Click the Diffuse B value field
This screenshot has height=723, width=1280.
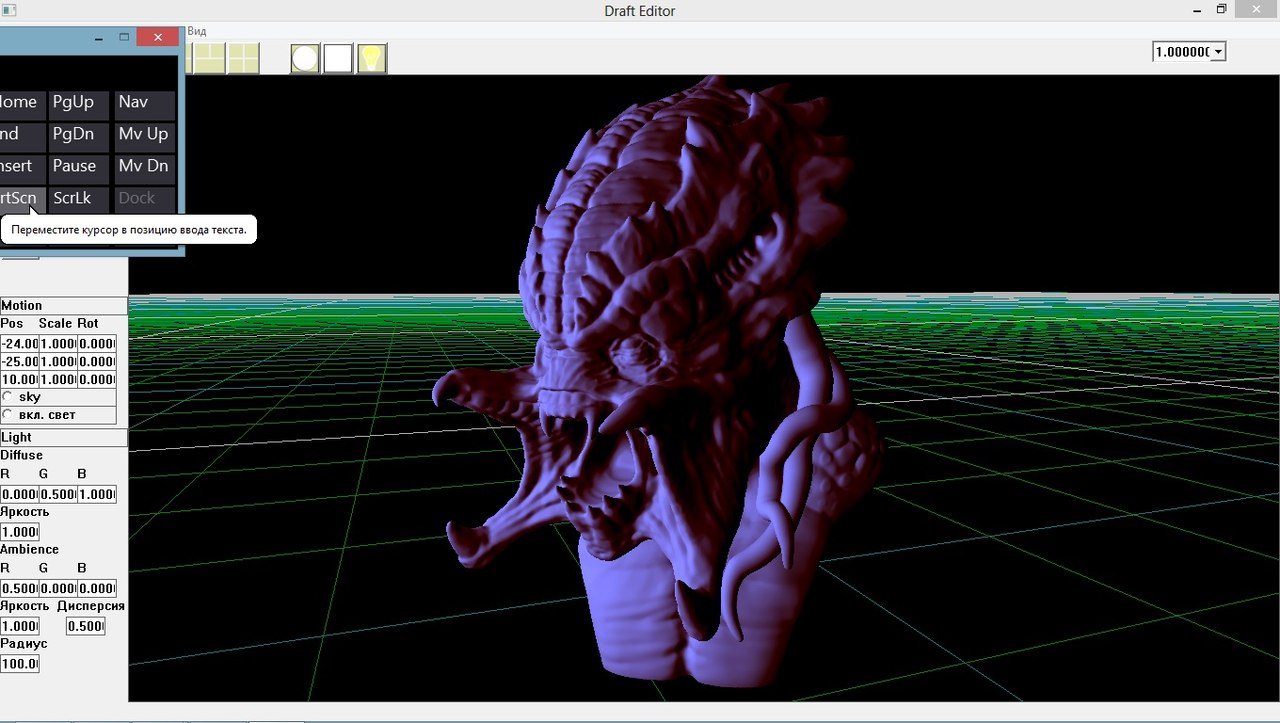tap(97, 494)
